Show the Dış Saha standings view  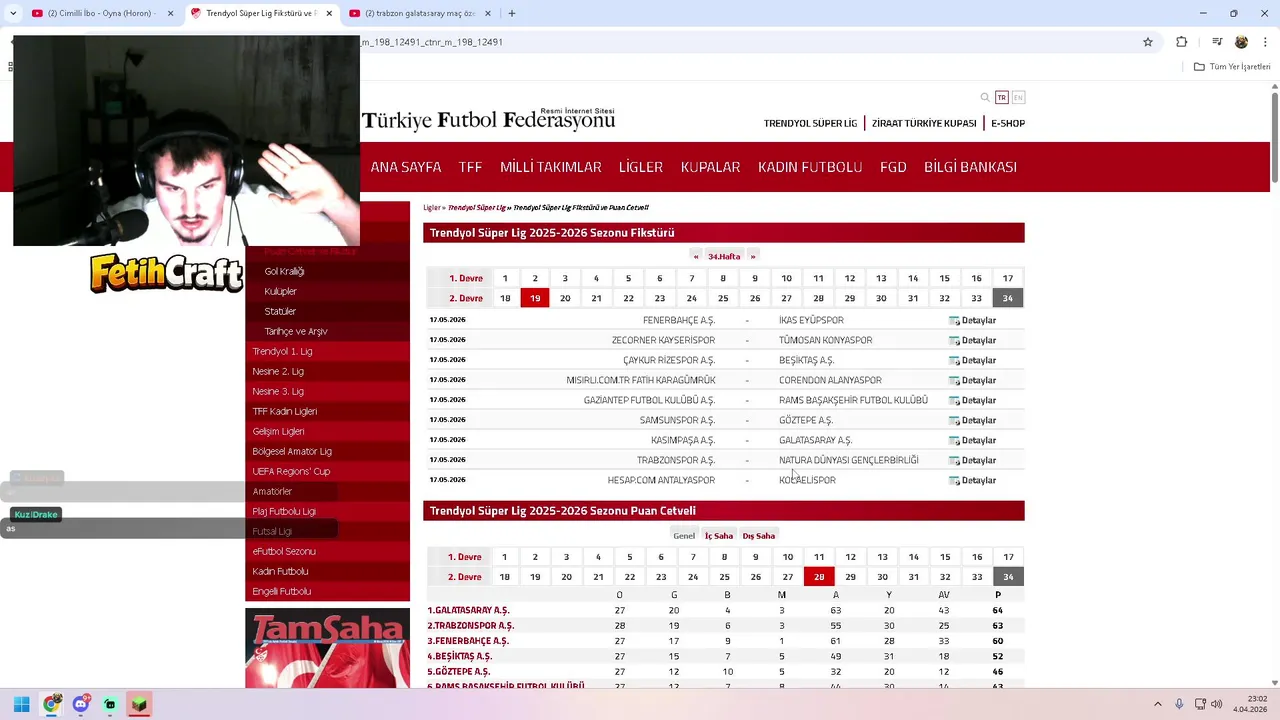(x=758, y=535)
